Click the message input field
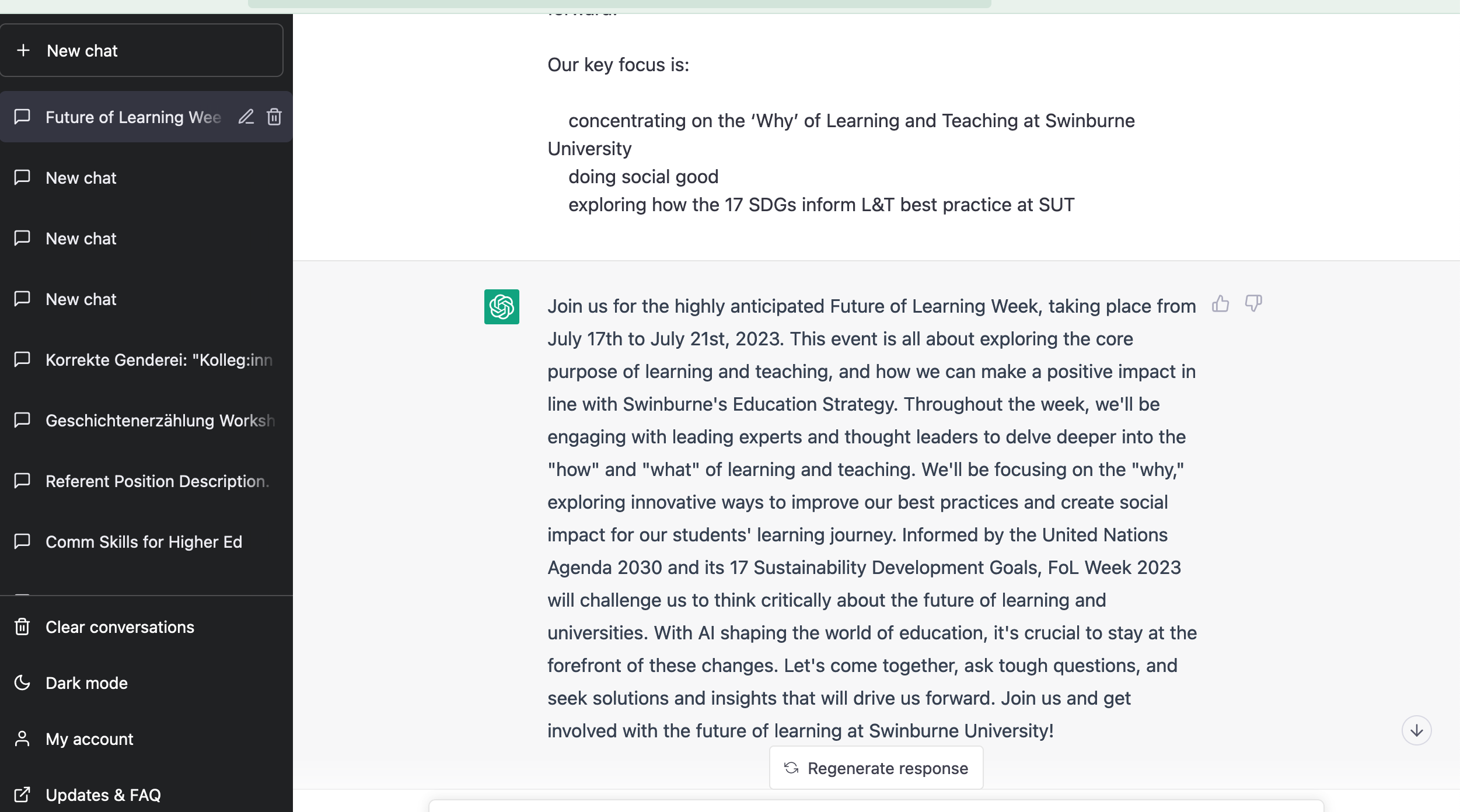Screen dimensions: 1460x812 875,807
